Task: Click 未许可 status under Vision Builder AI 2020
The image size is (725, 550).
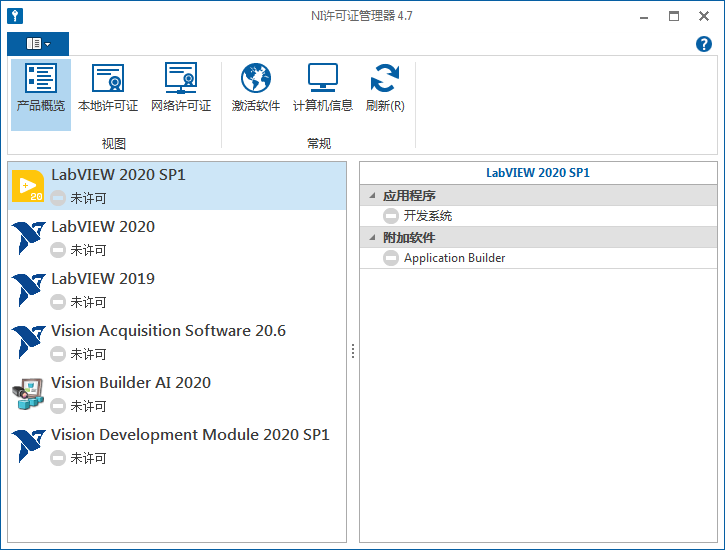Action: pyautogui.click(x=88, y=406)
